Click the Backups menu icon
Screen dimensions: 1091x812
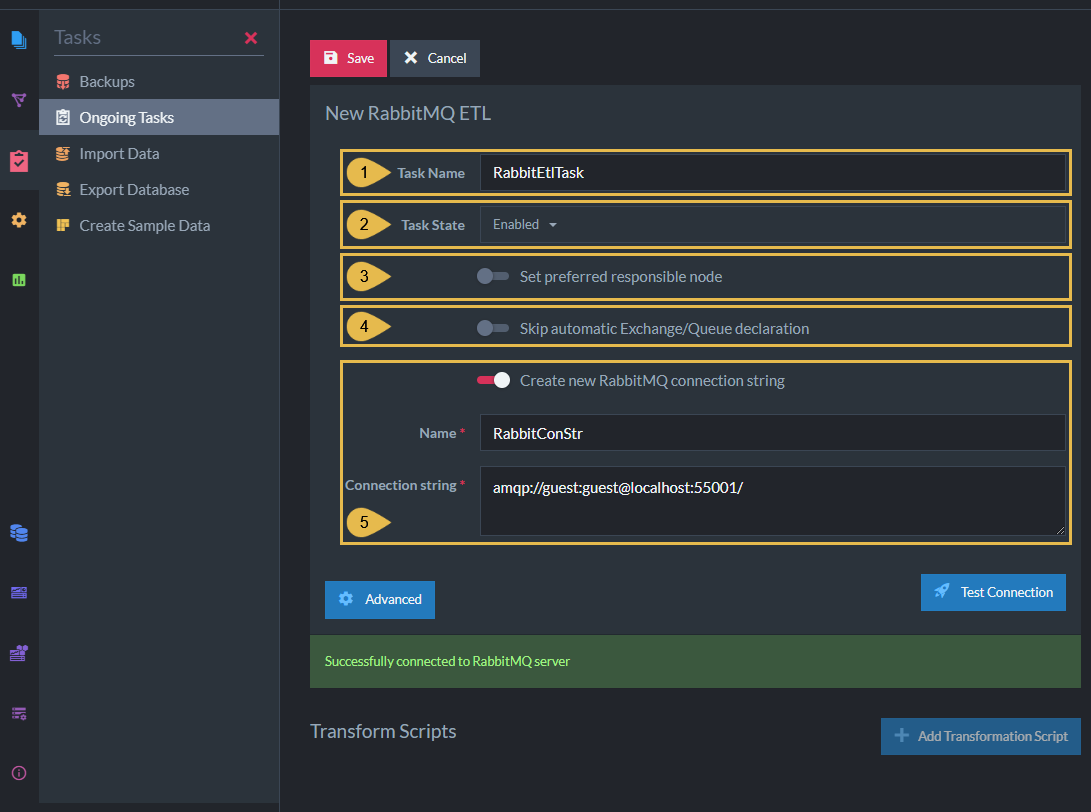point(63,81)
